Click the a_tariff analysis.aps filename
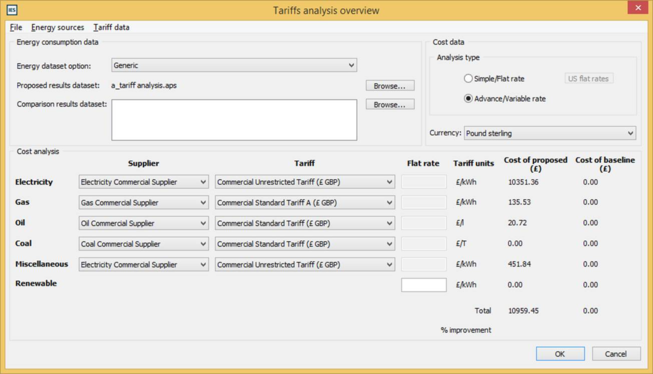Viewport: 653px width, 374px height. [144, 85]
